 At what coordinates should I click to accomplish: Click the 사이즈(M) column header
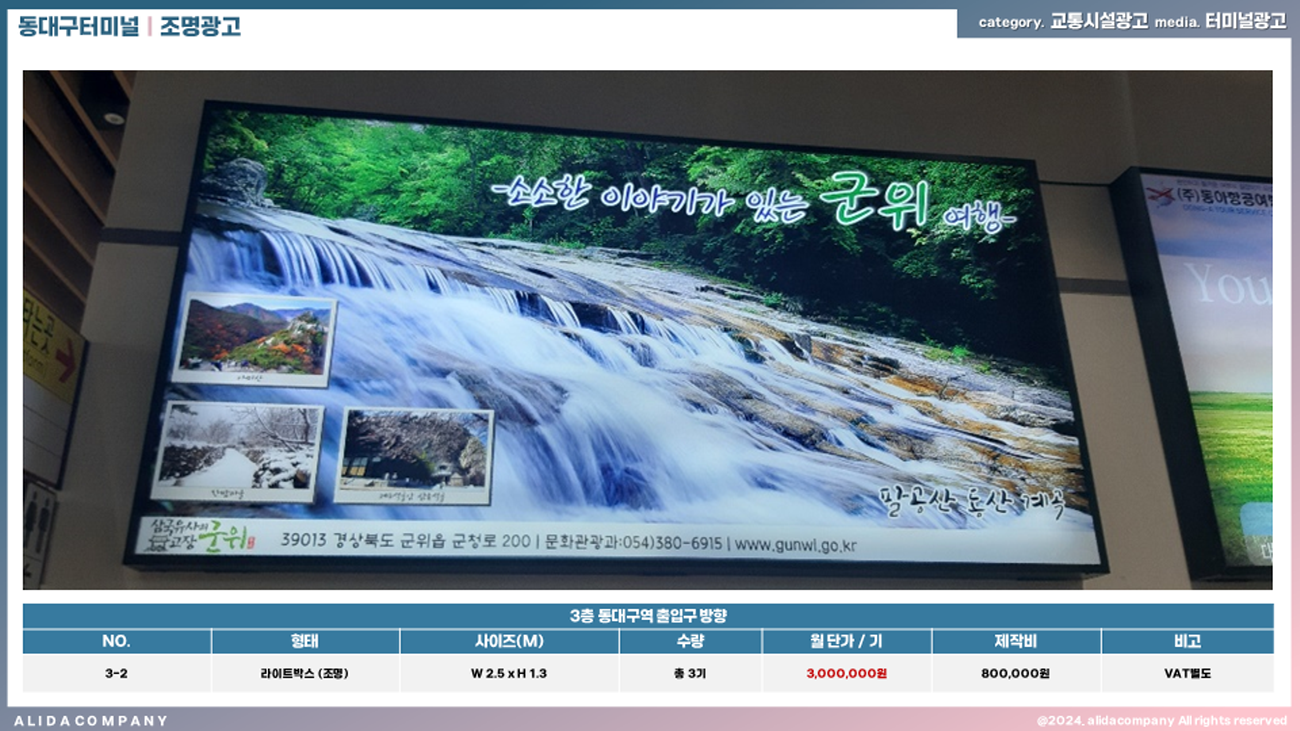[509, 642]
